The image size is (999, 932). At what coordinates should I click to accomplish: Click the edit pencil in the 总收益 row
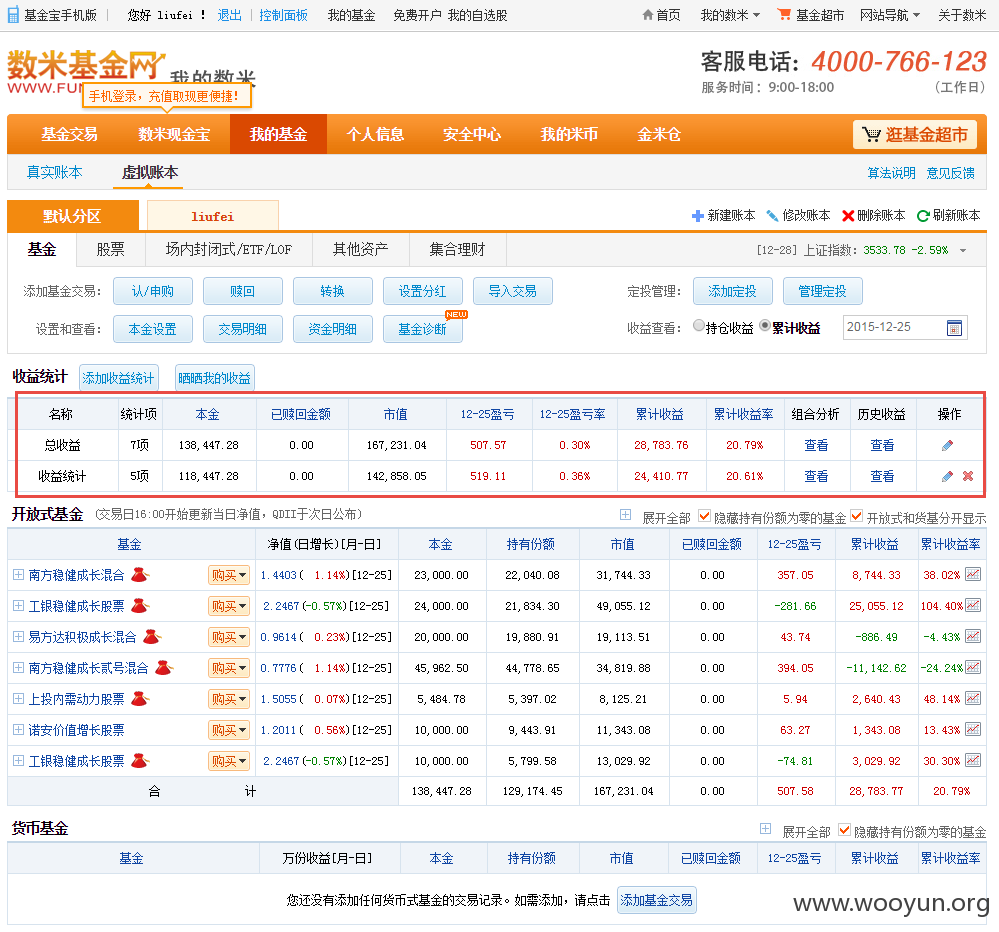(947, 445)
